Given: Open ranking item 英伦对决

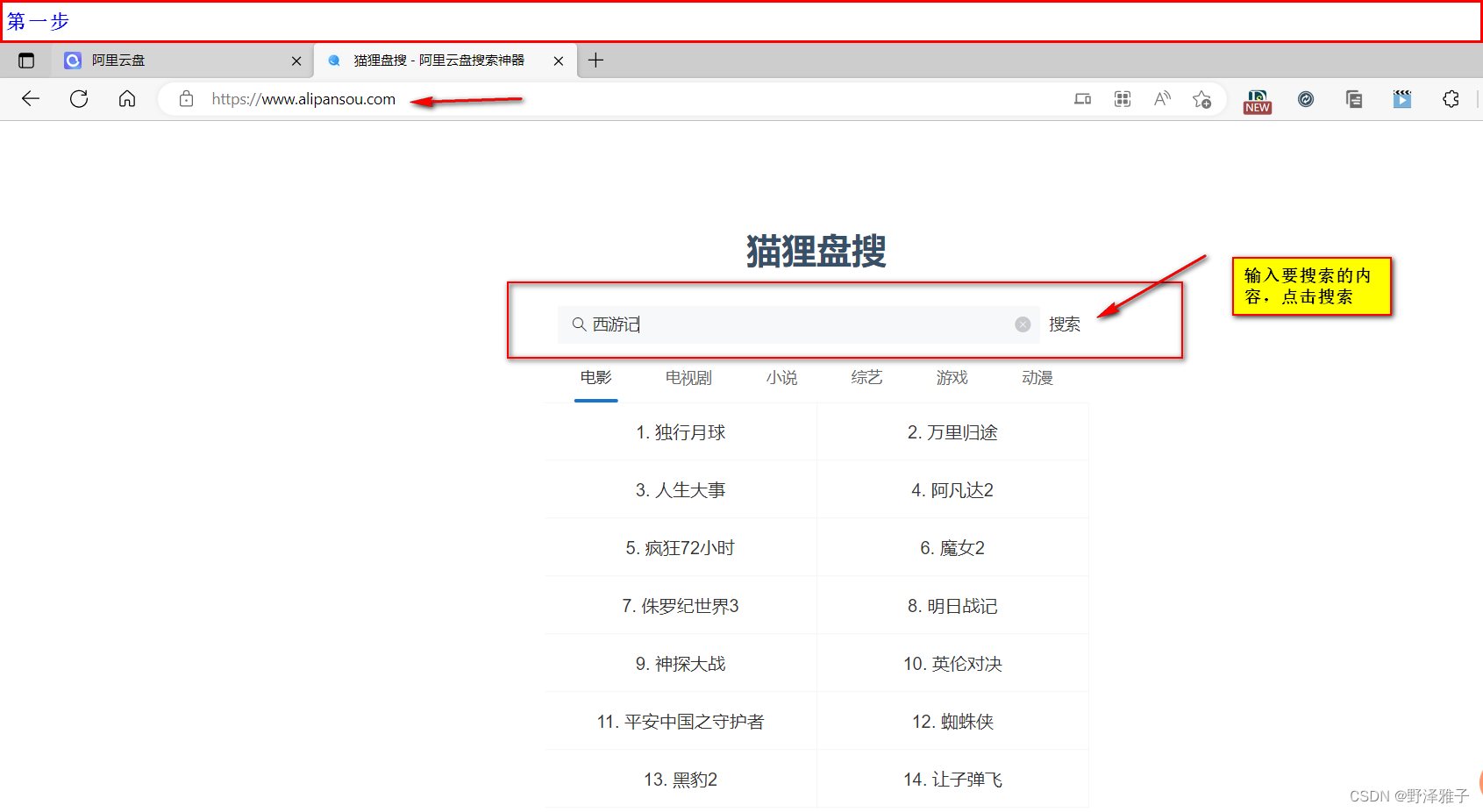Looking at the screenshot, I should click(952, 664).
